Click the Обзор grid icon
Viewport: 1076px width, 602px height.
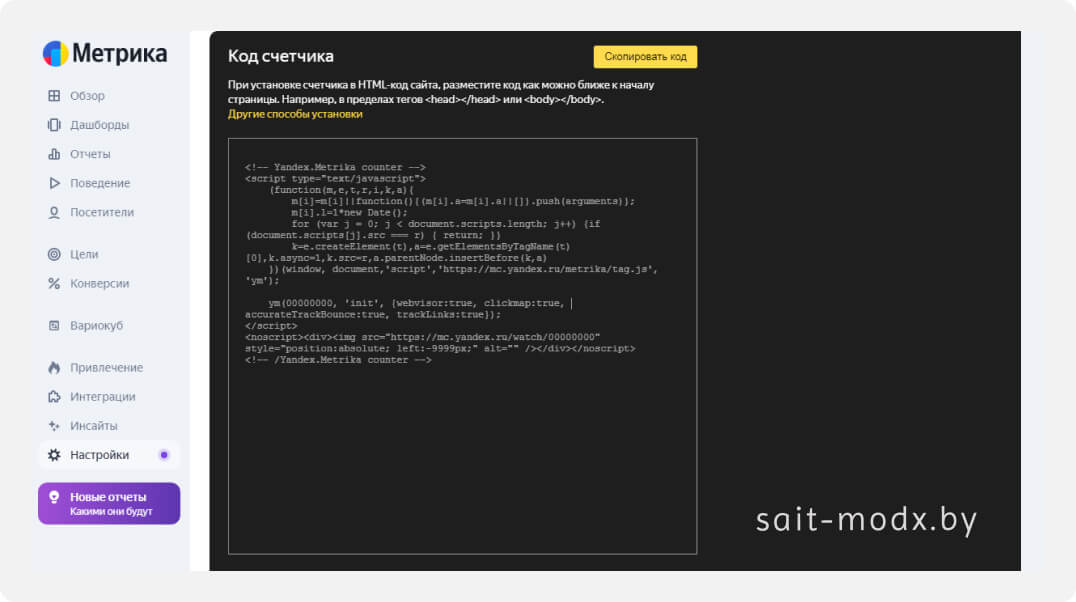click(x=54, y=96)
